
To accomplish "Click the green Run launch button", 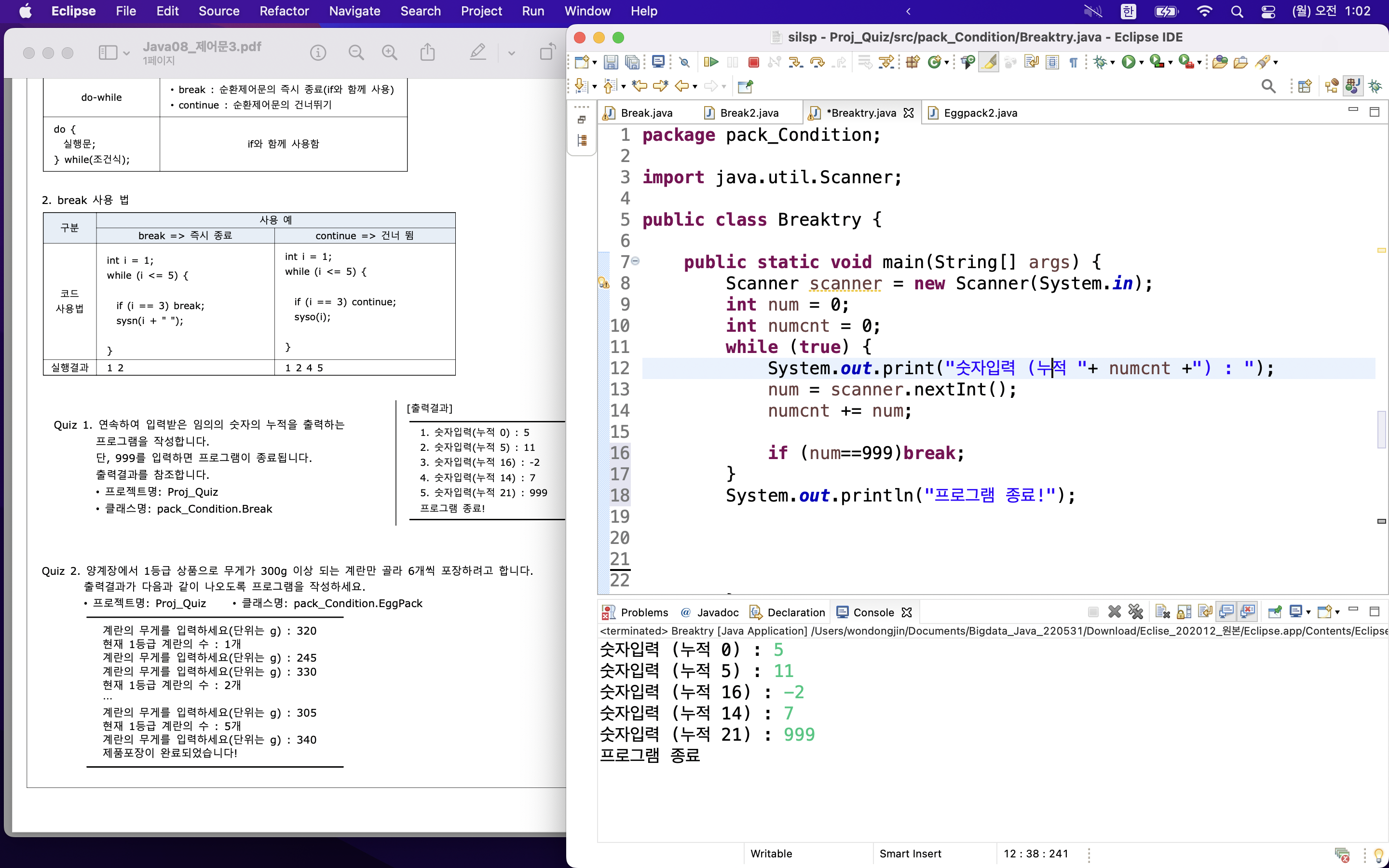I will (x=1128, y=62).
